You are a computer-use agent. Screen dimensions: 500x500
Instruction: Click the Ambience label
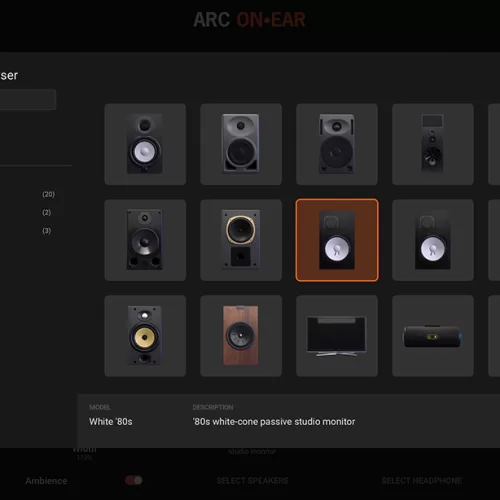46,481
